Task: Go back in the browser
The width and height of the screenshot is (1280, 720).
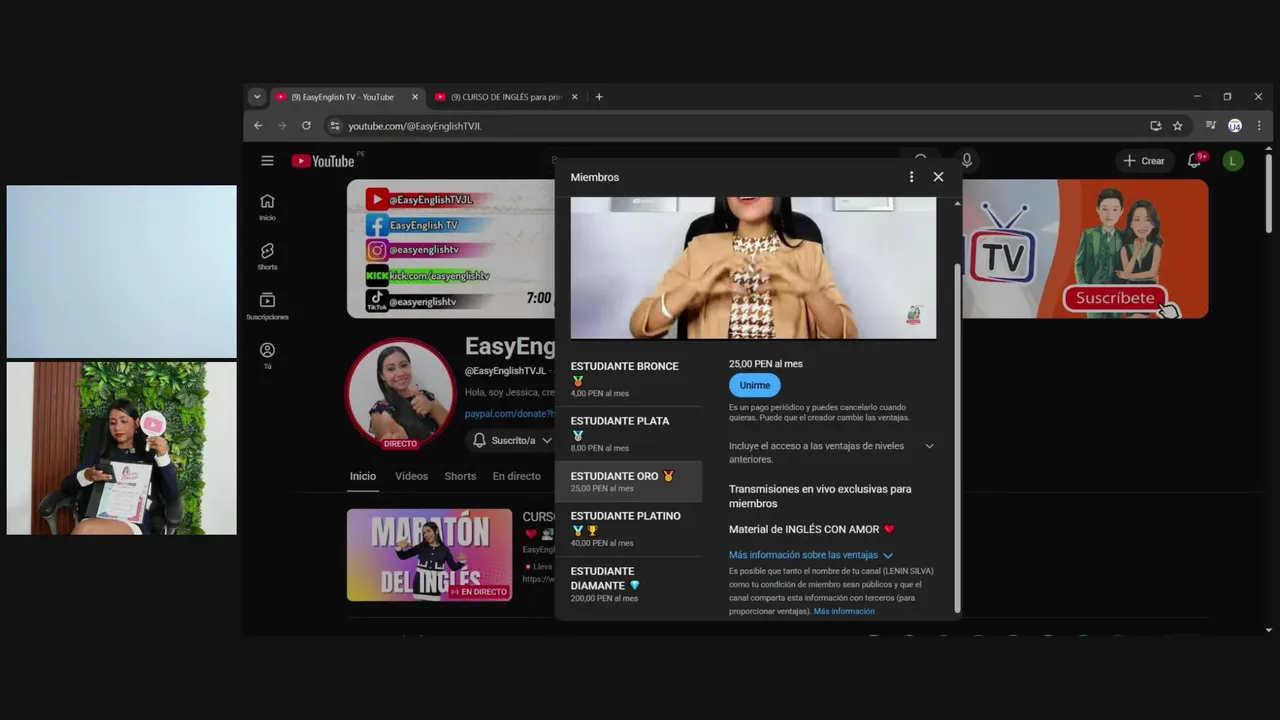Action: (258, 126)
